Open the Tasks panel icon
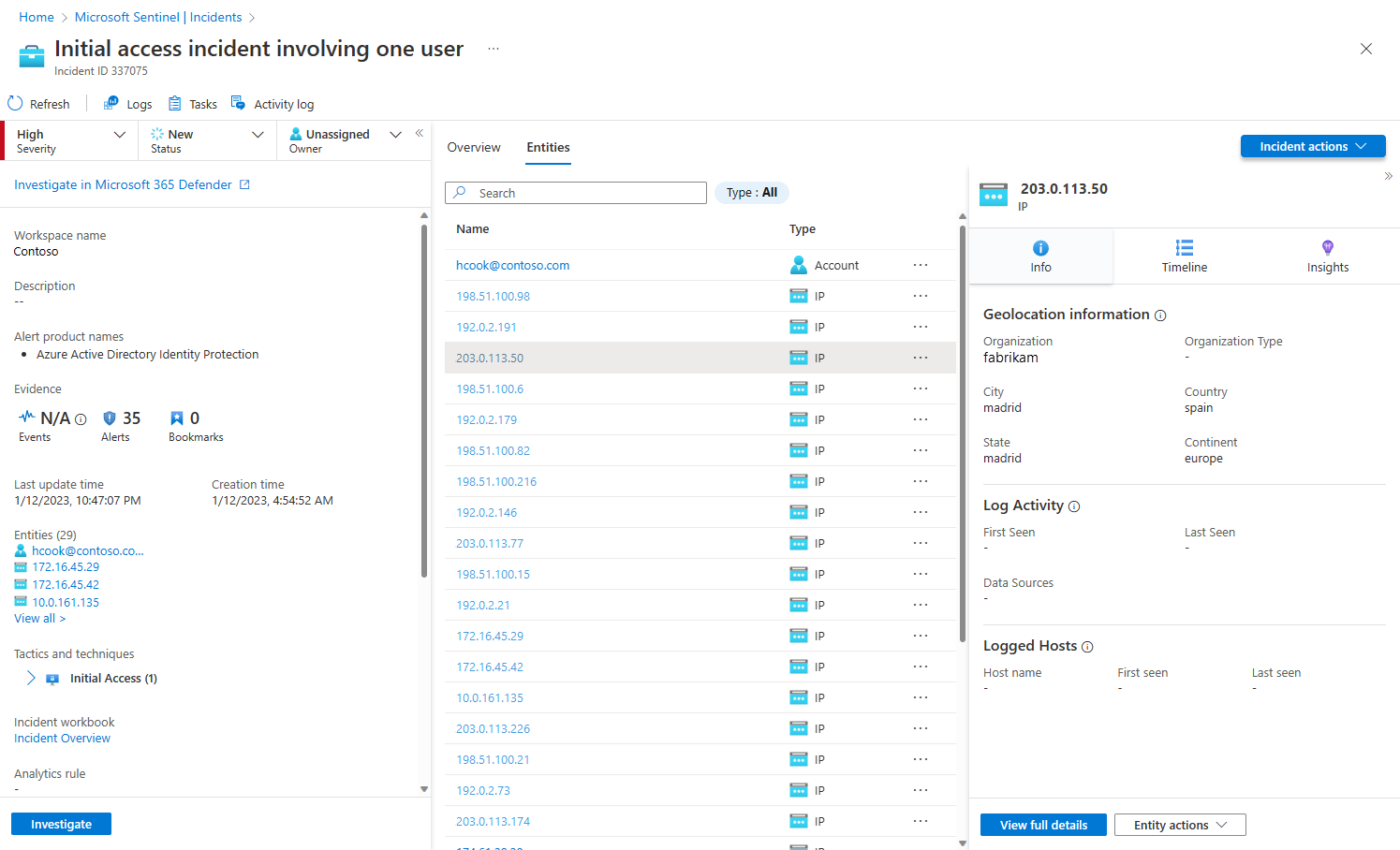 pos(175,104)
